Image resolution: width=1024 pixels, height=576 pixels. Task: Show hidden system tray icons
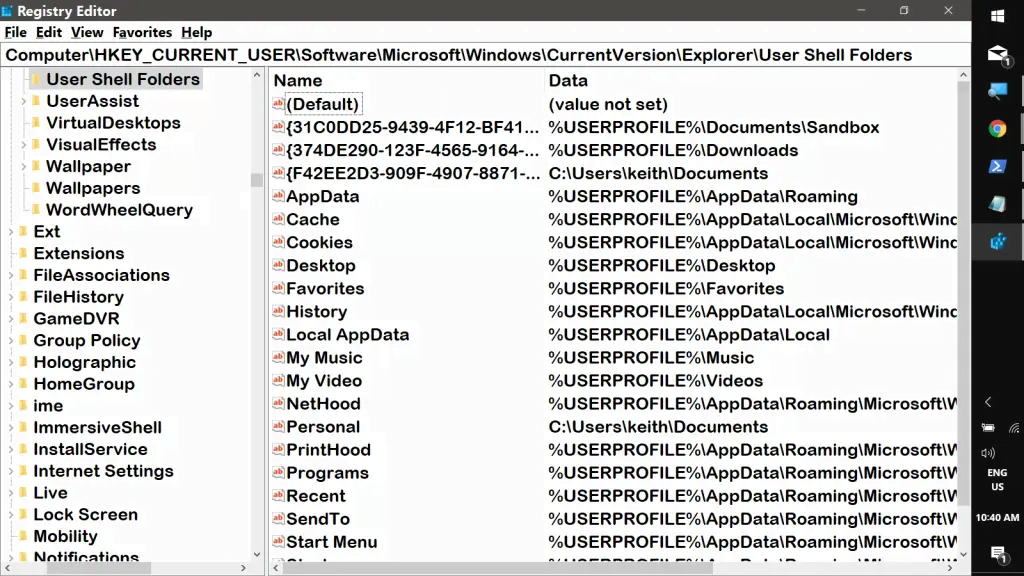point(988,402)
